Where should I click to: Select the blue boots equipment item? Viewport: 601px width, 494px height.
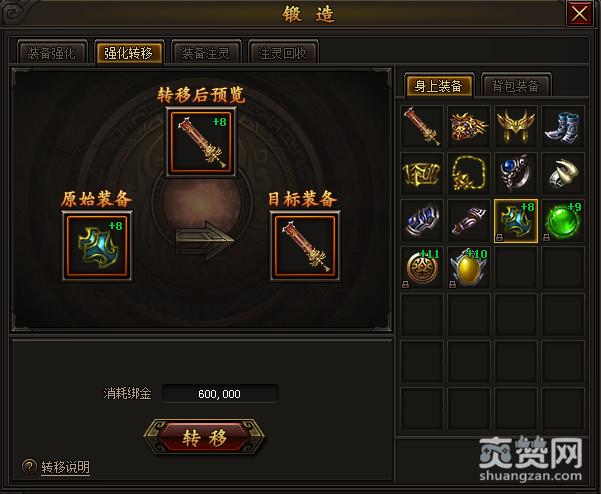pyautogui.click(x=563, y=126)
